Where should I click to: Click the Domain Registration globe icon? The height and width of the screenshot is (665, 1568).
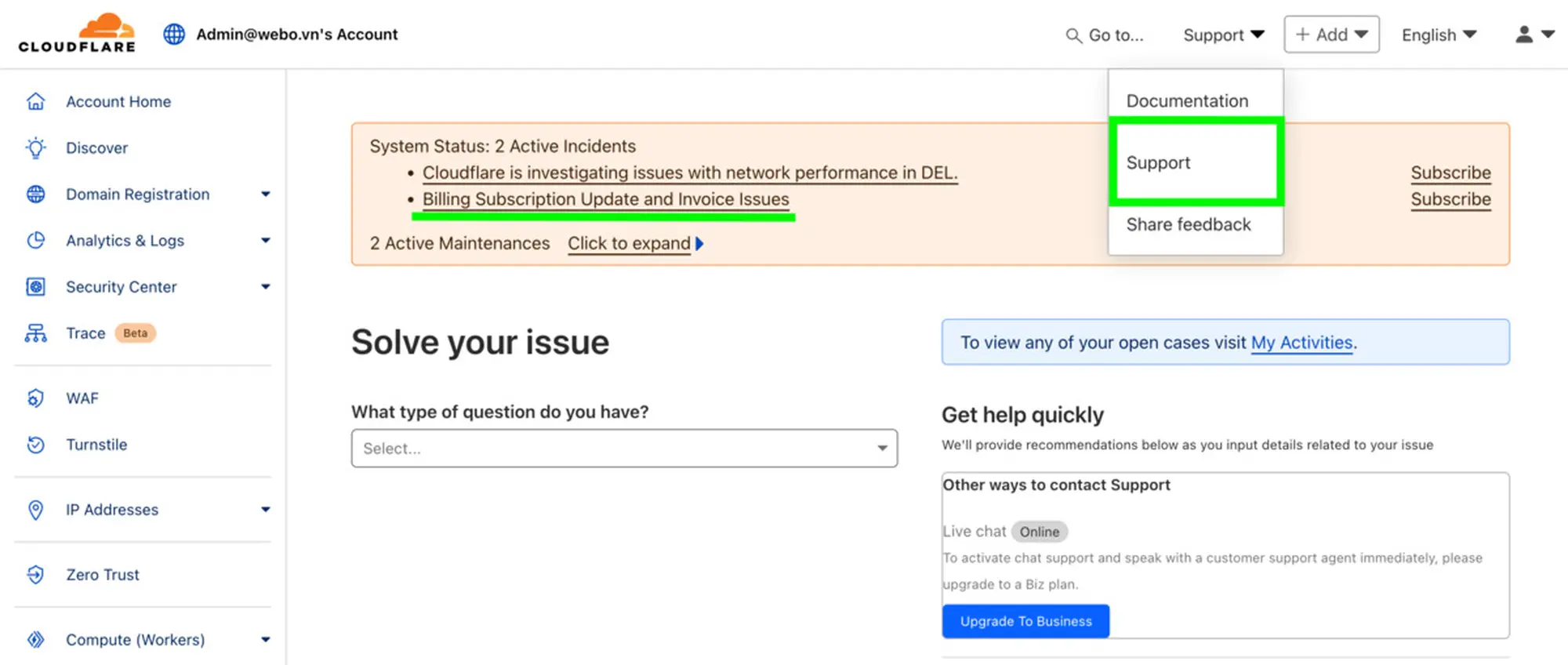point(35,194)
